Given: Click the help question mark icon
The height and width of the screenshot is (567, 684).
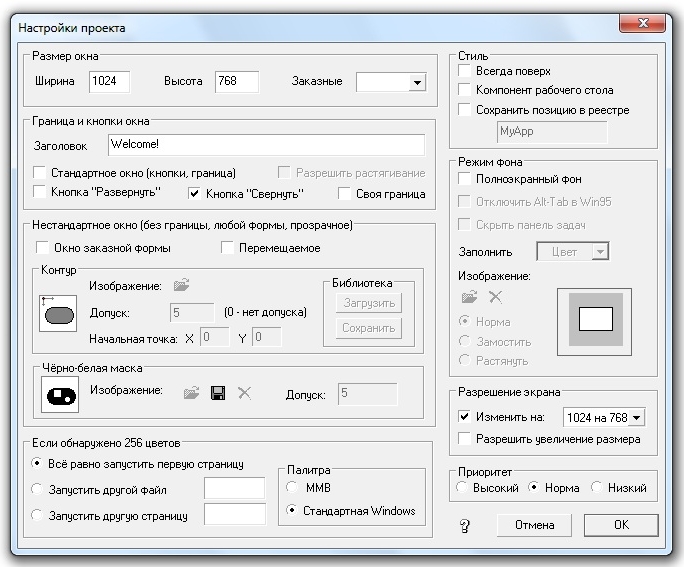Looking at the screenshot, I should (x=465, y=526).
